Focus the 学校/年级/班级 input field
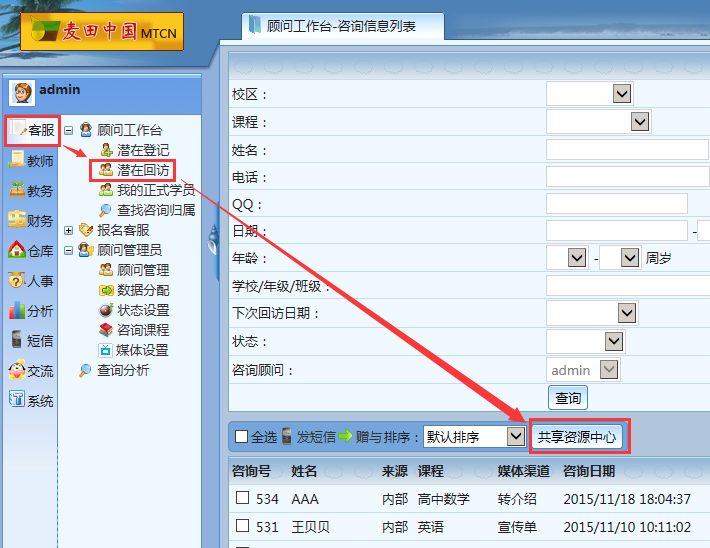This screenshot has width=710, height=548. click(x=628, y=286)
